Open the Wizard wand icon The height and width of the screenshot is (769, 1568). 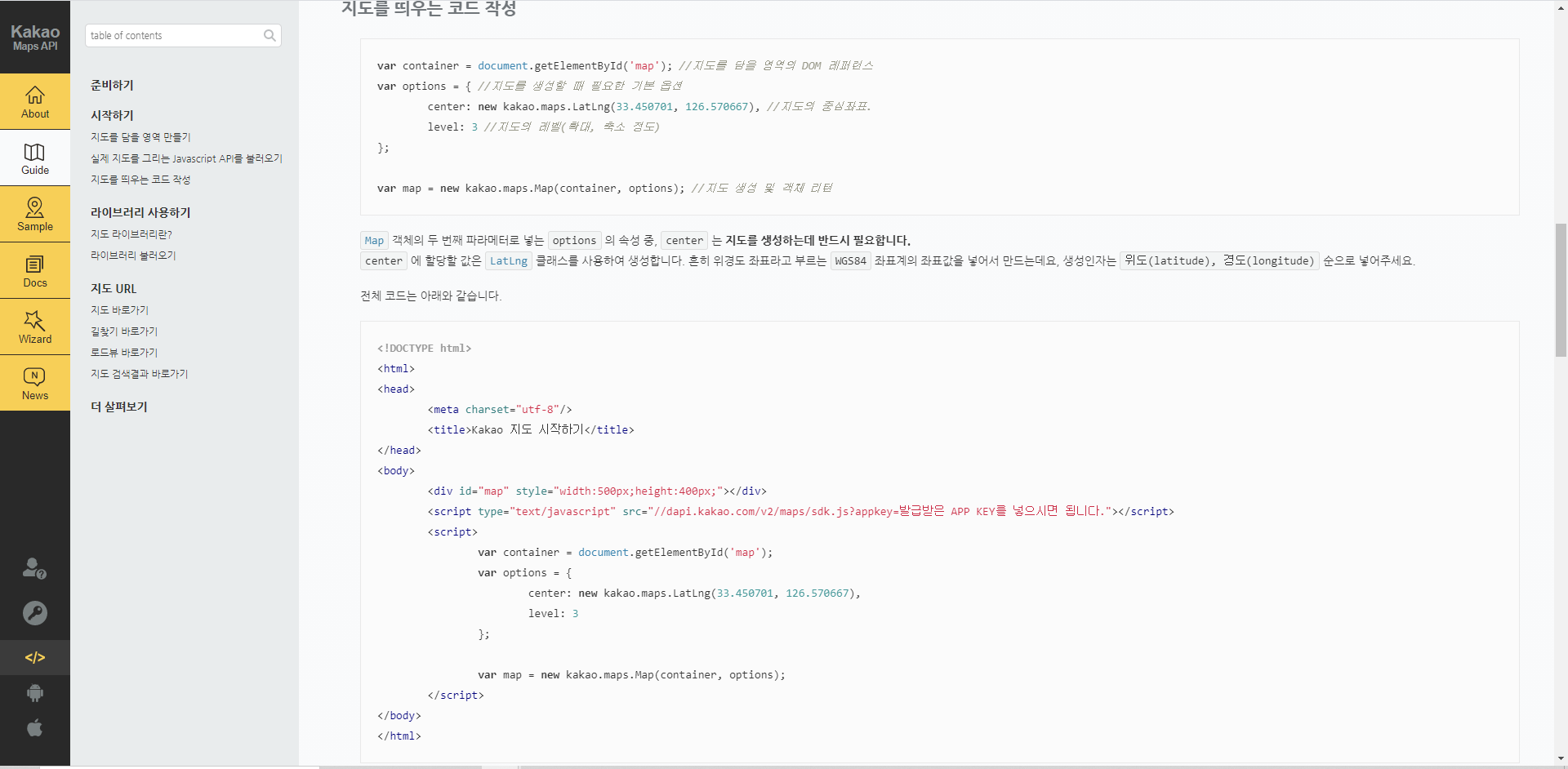(35, 320)
